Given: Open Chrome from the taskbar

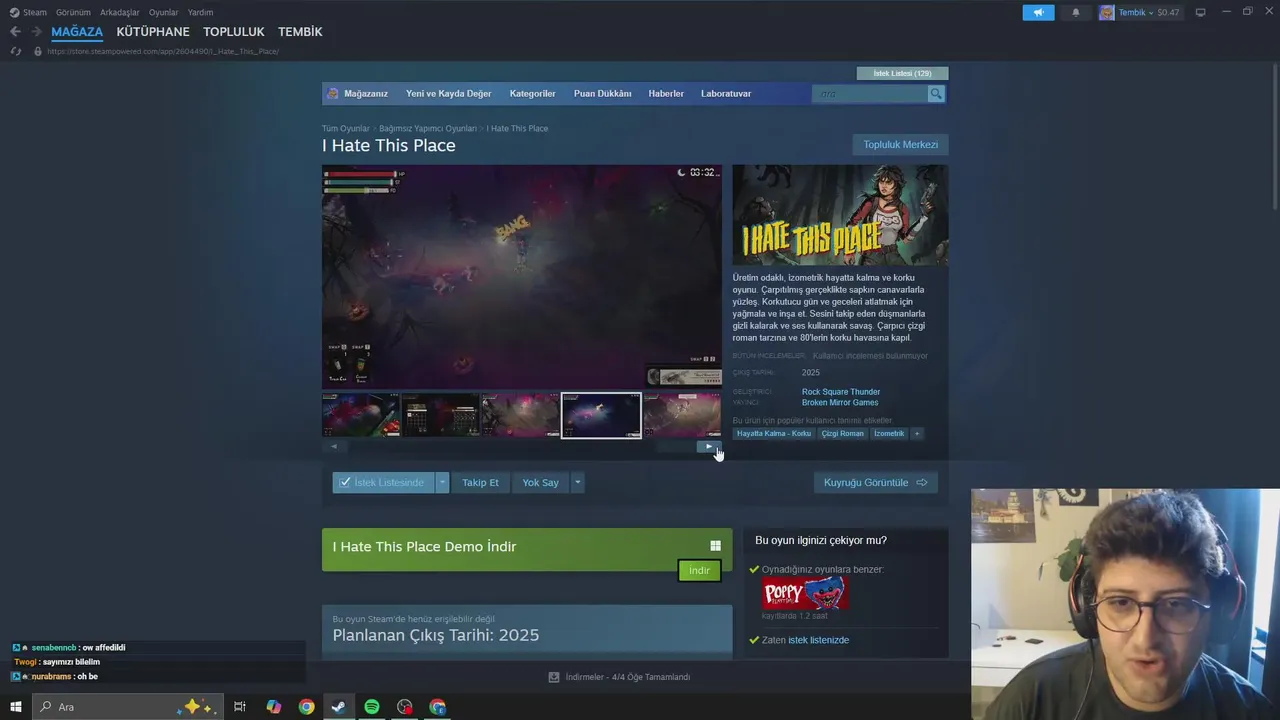Looking at the screenshot, I should tap(307, 707).
